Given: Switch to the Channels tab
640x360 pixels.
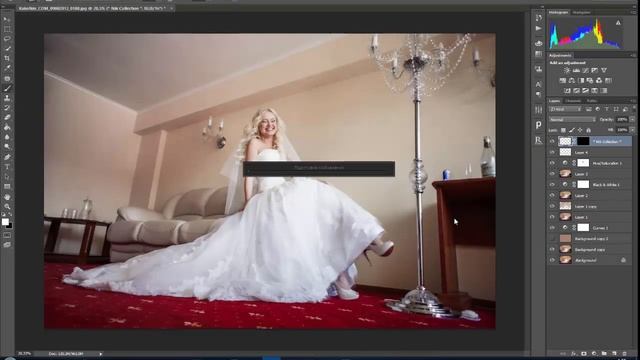Looking at the screenshot, I should coord(573,101).
